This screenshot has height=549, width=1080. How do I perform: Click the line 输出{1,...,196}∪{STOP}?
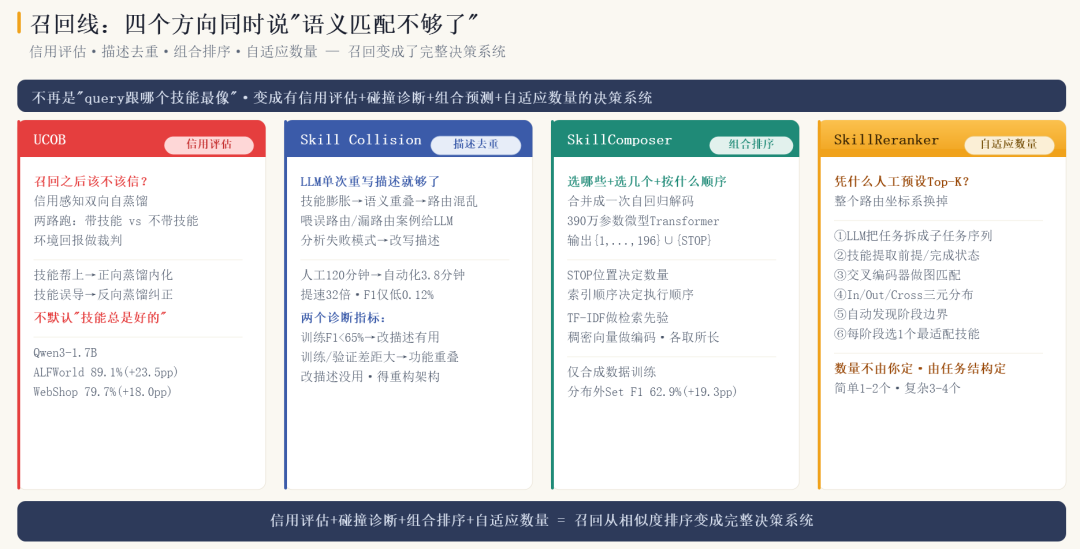[x=639, y=240]
